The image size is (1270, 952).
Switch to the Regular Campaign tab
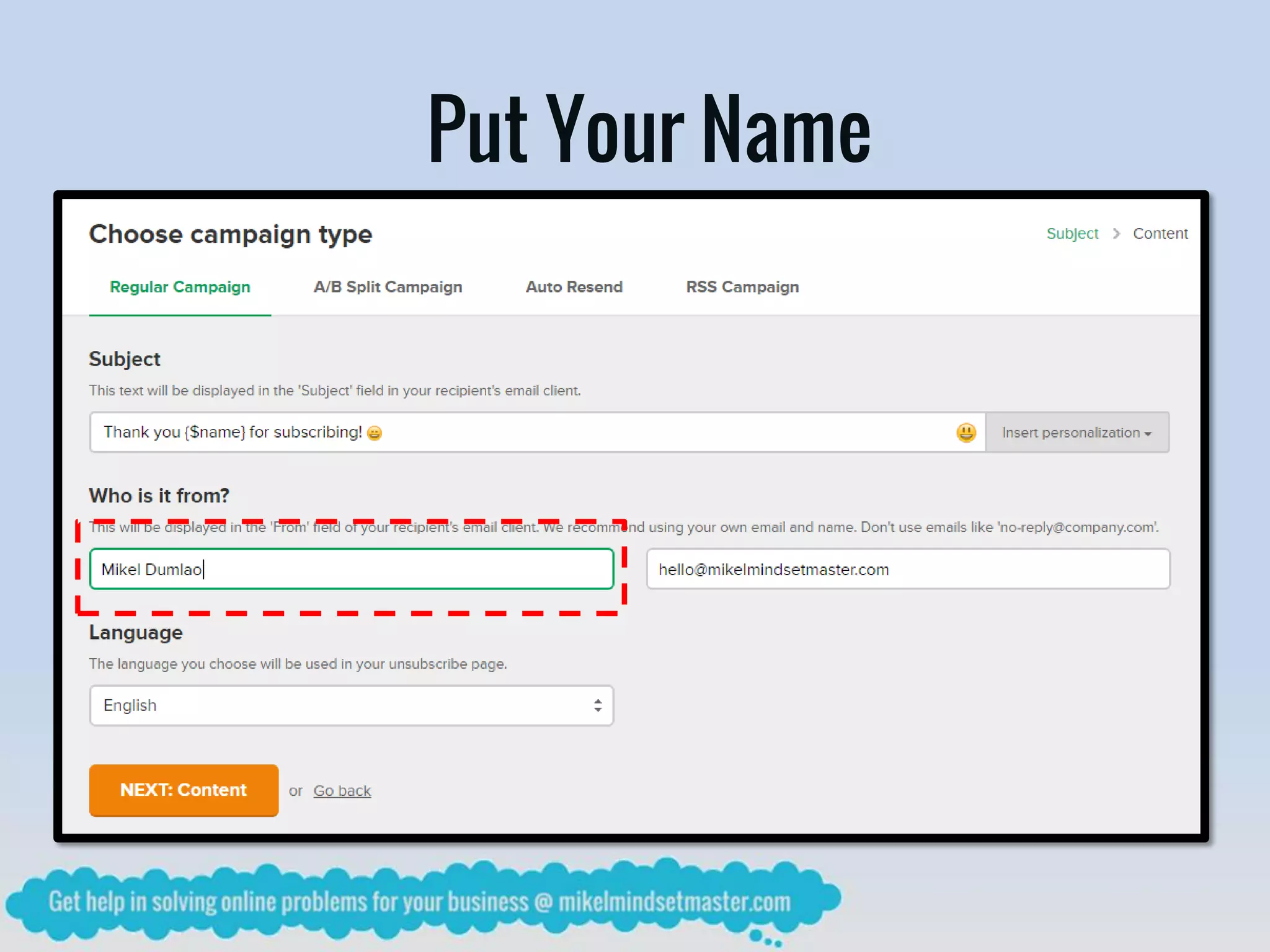click(x=180, y=287)
